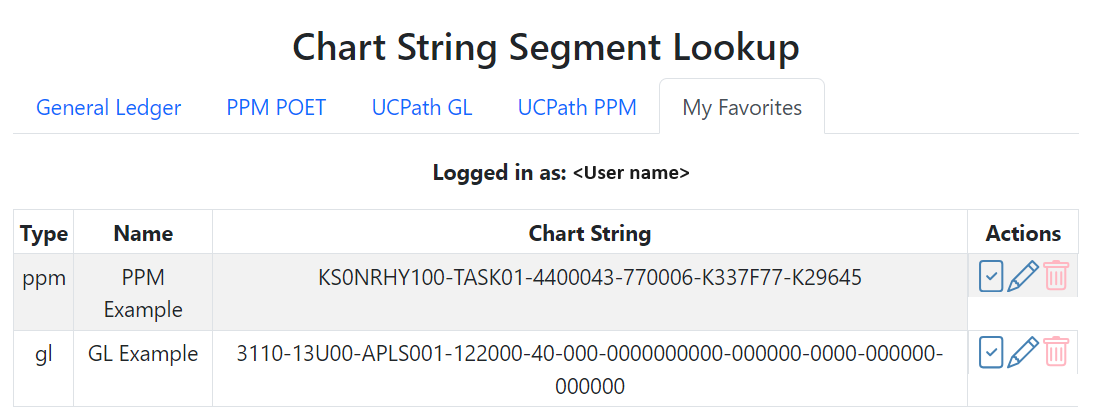The image size is (1093, 412).
Task: Switch to the UCPath PPM tab
Action: click(x=577, y=107)
